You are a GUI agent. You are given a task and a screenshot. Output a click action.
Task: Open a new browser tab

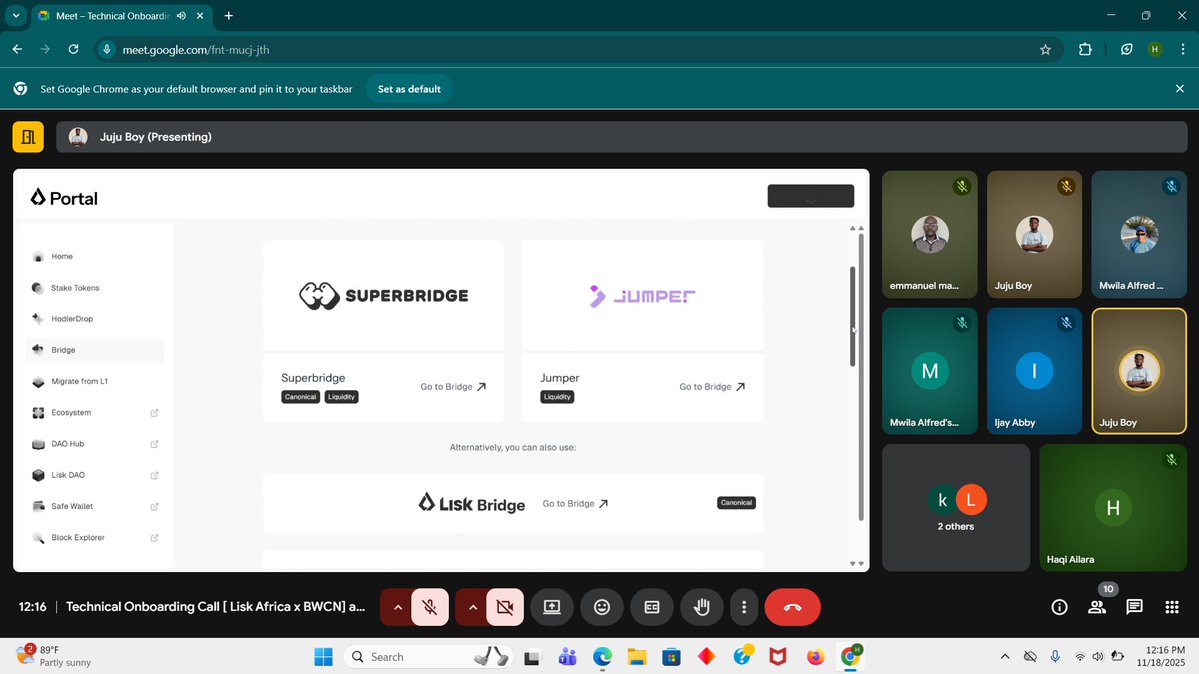click(229, 15)
